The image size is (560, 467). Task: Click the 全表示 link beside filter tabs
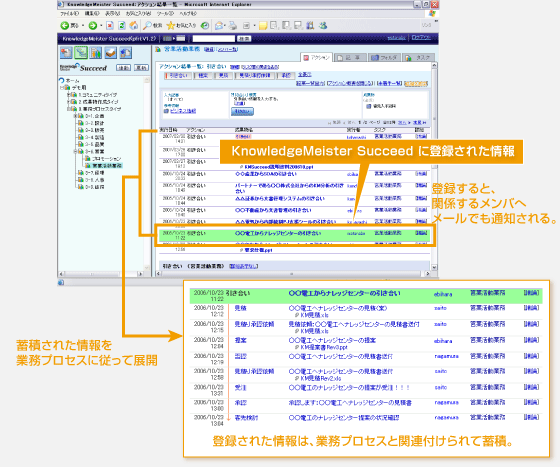[x=305, y=75]
